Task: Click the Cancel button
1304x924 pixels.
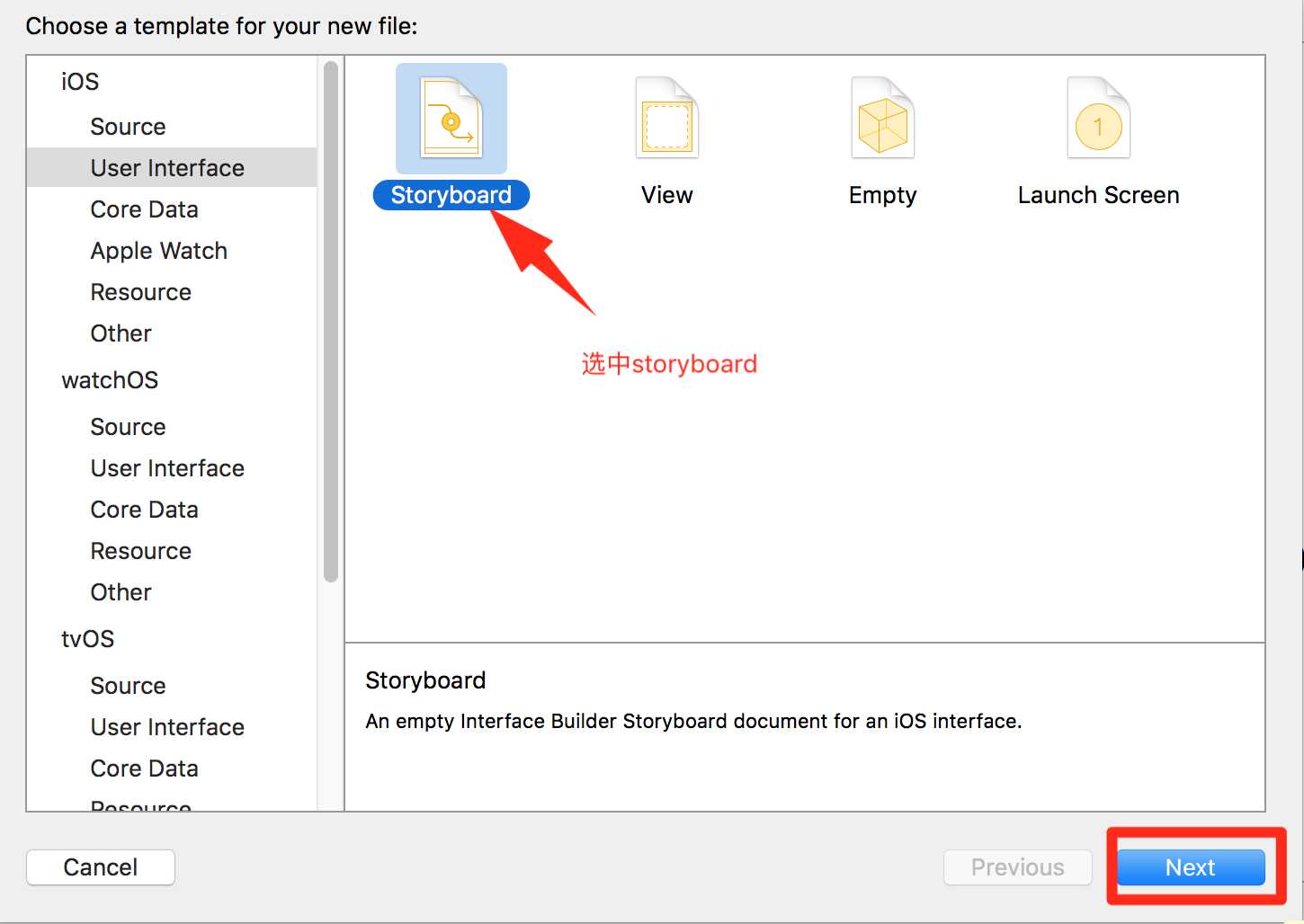Action: (101, 867)
